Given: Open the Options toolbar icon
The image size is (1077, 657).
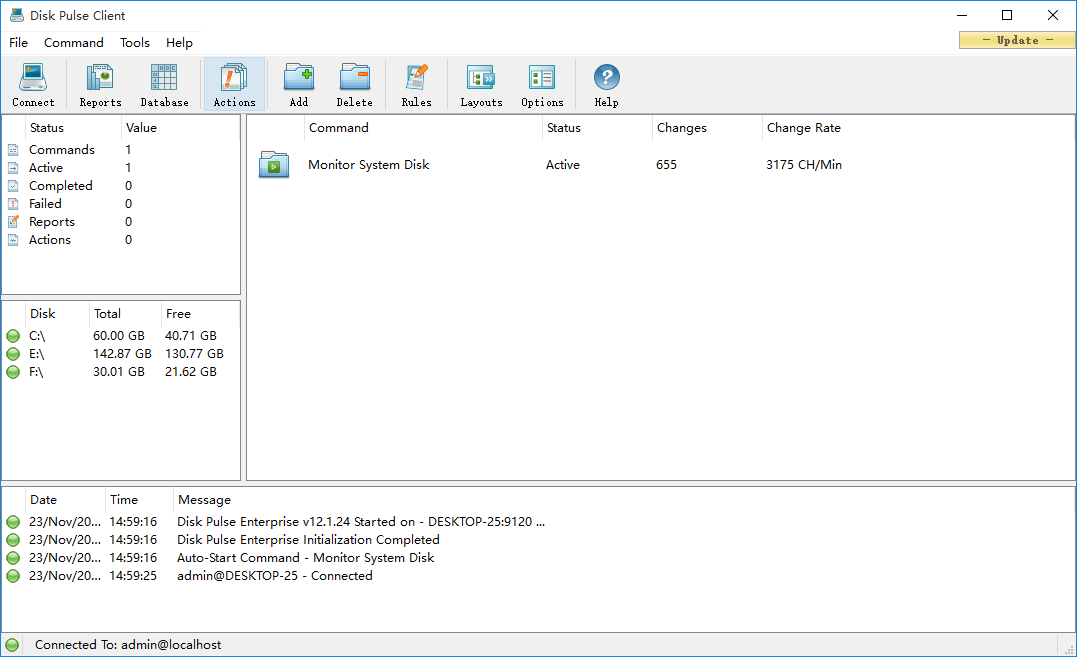Looking at the screenshot, I should (542, 78).
